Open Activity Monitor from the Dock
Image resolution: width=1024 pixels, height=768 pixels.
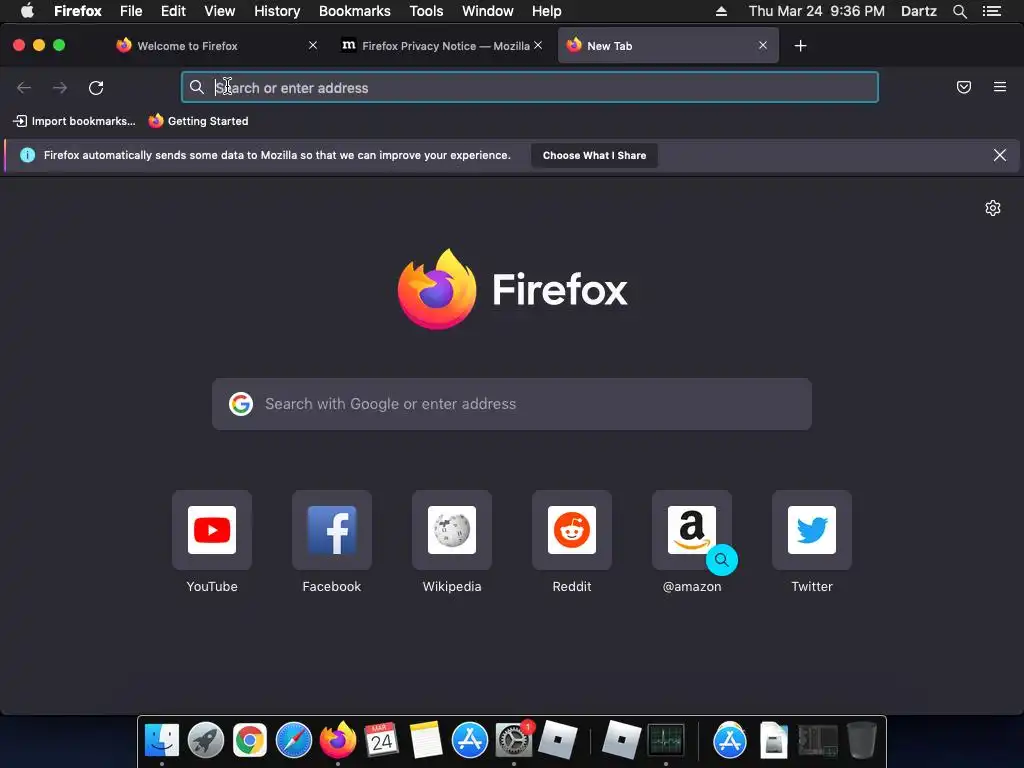(x=666, y=741)
